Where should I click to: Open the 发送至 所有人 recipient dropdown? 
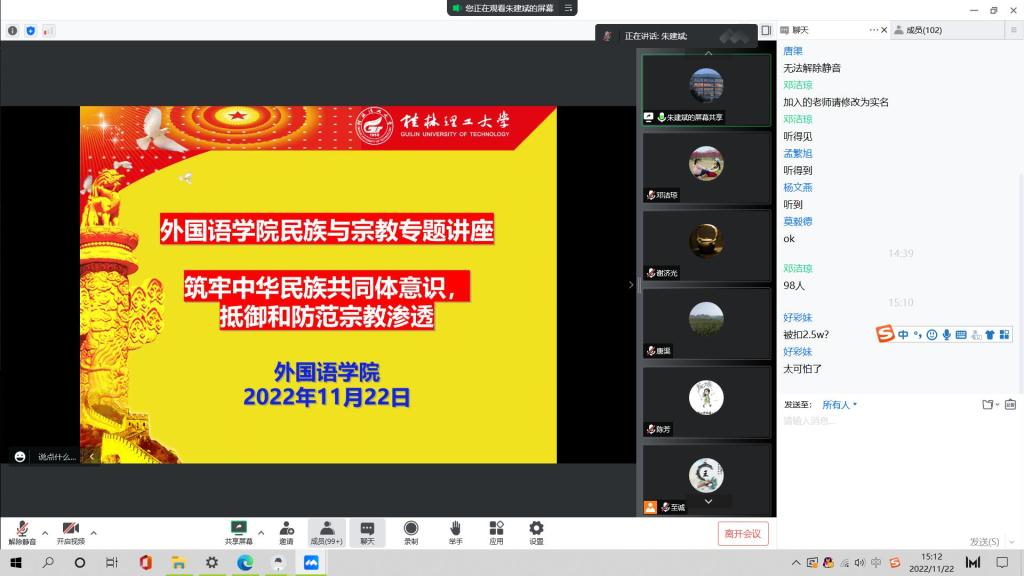(x=839, y=405)
